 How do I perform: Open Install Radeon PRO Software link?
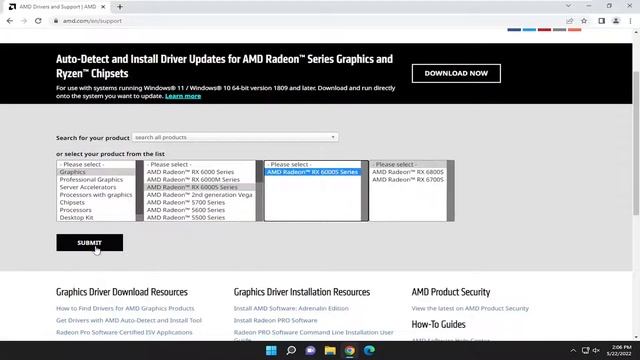276,320
